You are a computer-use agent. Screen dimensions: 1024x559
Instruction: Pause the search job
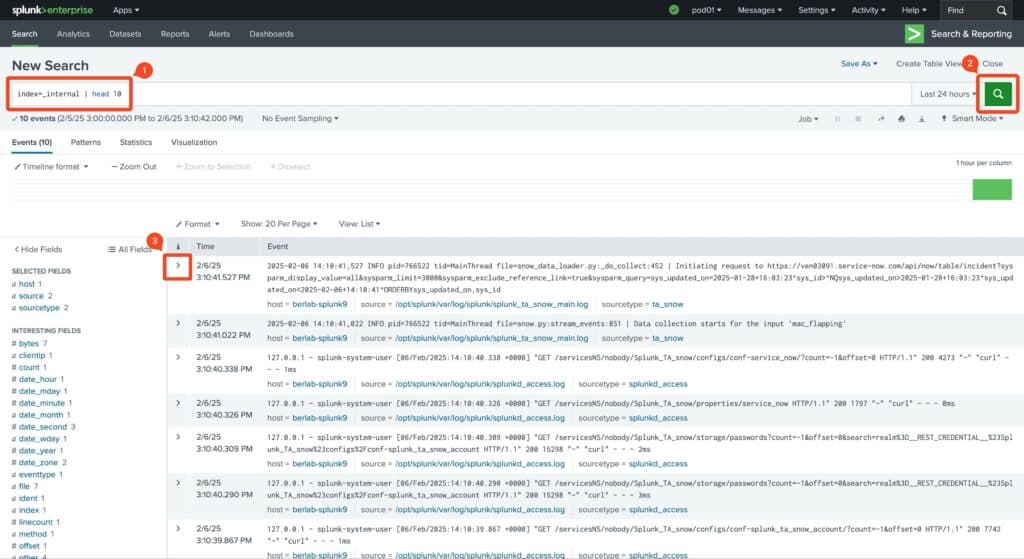click(838, 118)
